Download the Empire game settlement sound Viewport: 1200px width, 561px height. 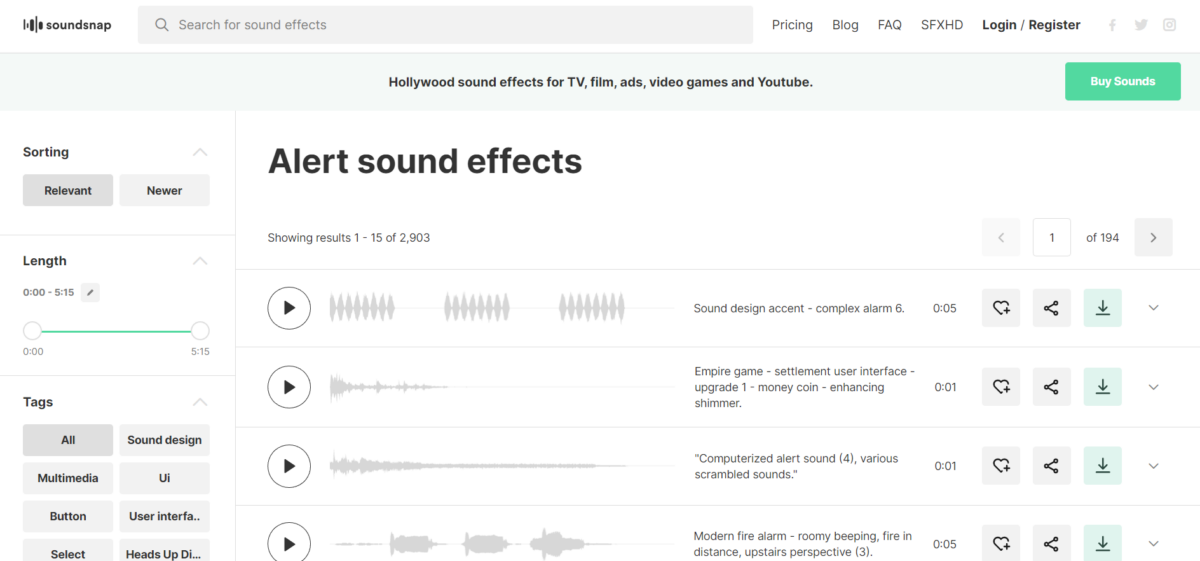(x=1102, y=387)
